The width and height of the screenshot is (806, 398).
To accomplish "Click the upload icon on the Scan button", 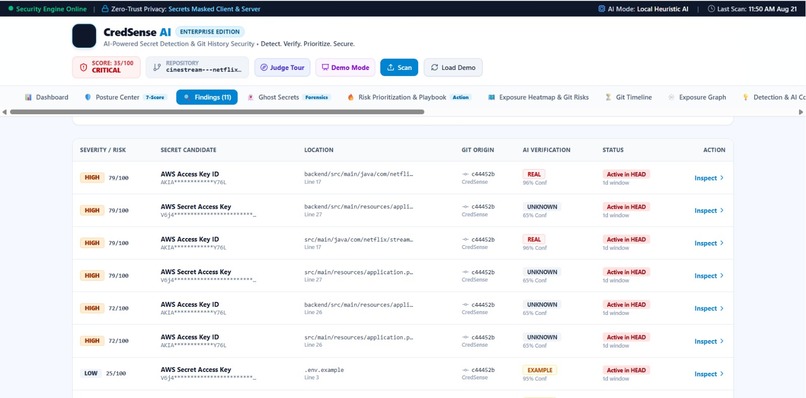I will click(x=391, y=67).
